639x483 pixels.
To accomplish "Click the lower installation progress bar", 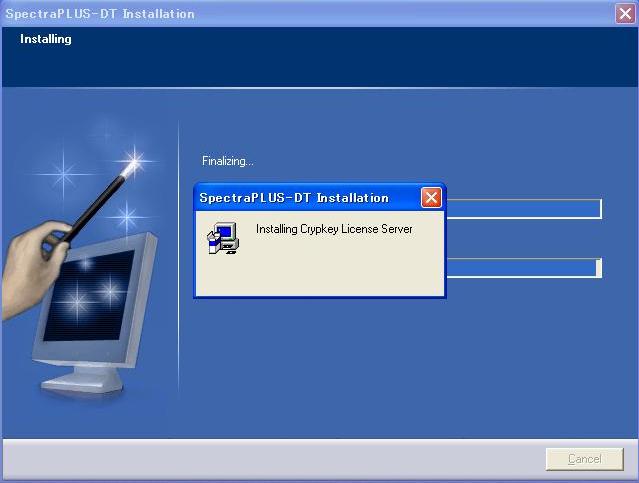I will (x=524, y=268).
